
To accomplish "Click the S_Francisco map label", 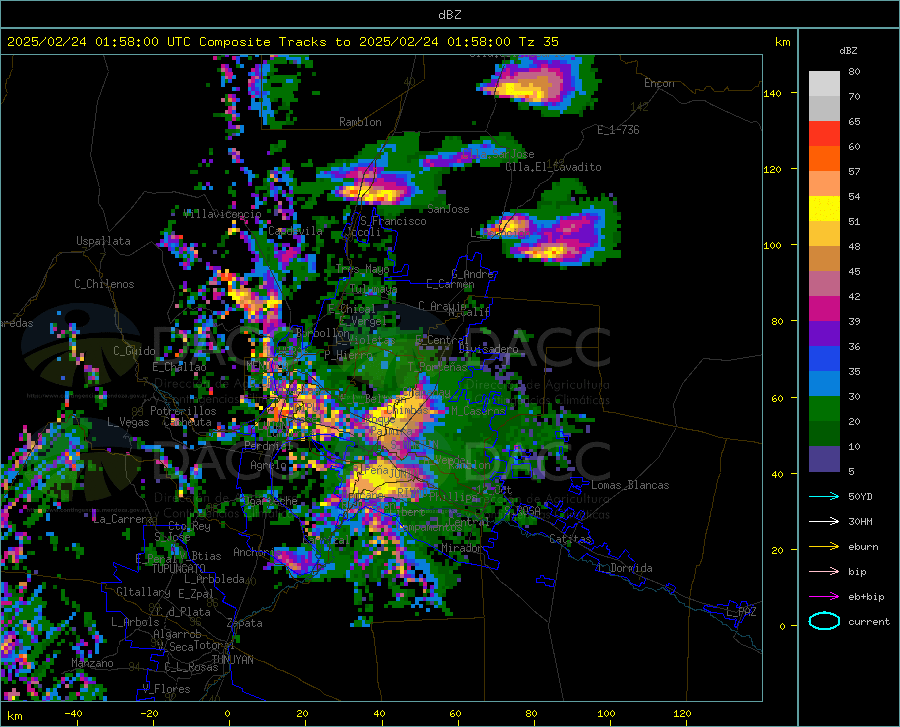I will (x=393, y=221).
